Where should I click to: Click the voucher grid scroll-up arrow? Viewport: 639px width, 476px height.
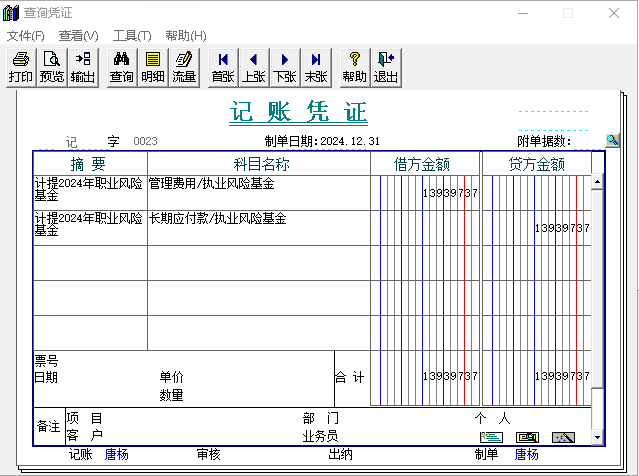click(x=598, y=183)
